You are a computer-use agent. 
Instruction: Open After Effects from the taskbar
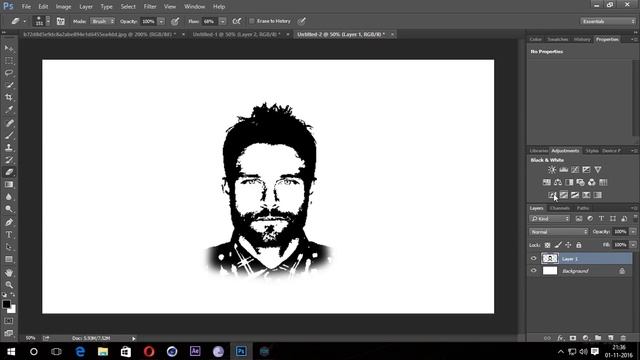(195, 351)
